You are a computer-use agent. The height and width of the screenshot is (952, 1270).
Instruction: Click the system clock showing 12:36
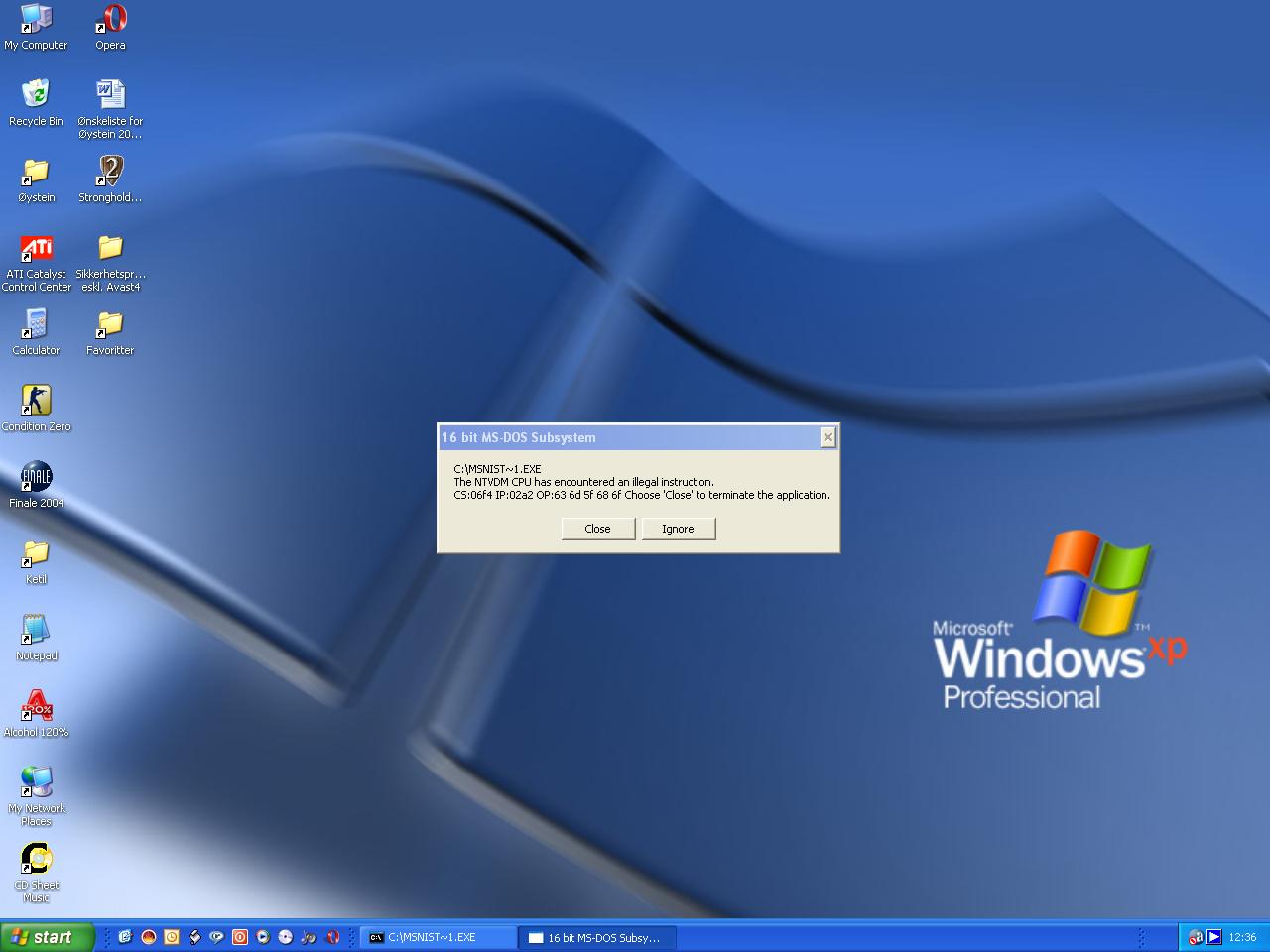1242,937
